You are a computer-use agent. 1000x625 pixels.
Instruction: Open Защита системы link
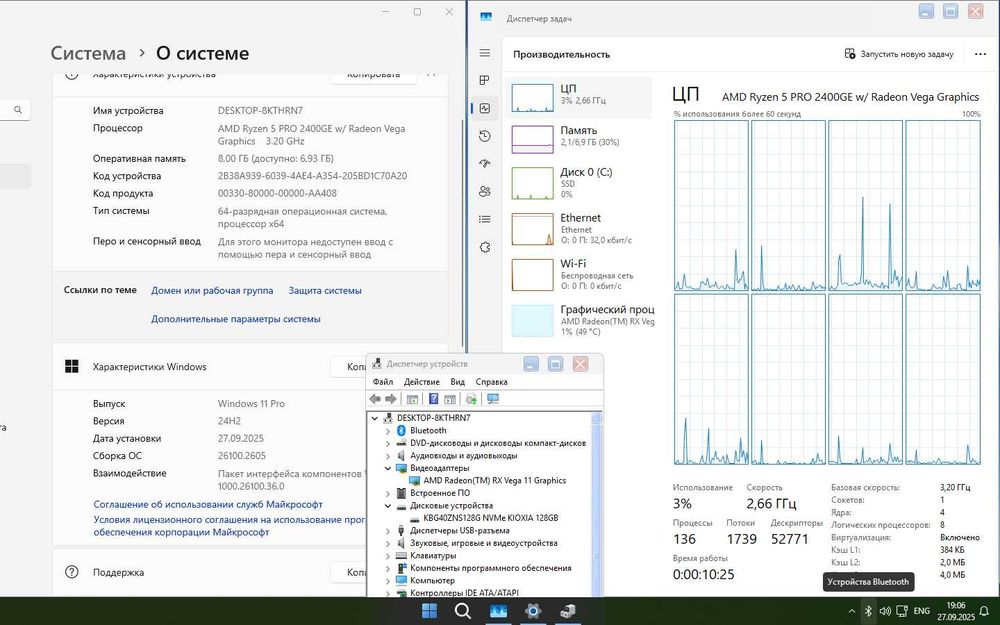325,290
